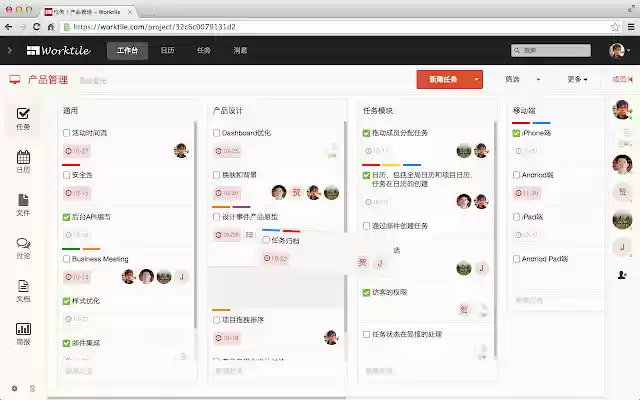Image resolution: width=640 pixels, height=400 pixels.
Task: Check the 安全性 task checkbox
Action: 67,175
